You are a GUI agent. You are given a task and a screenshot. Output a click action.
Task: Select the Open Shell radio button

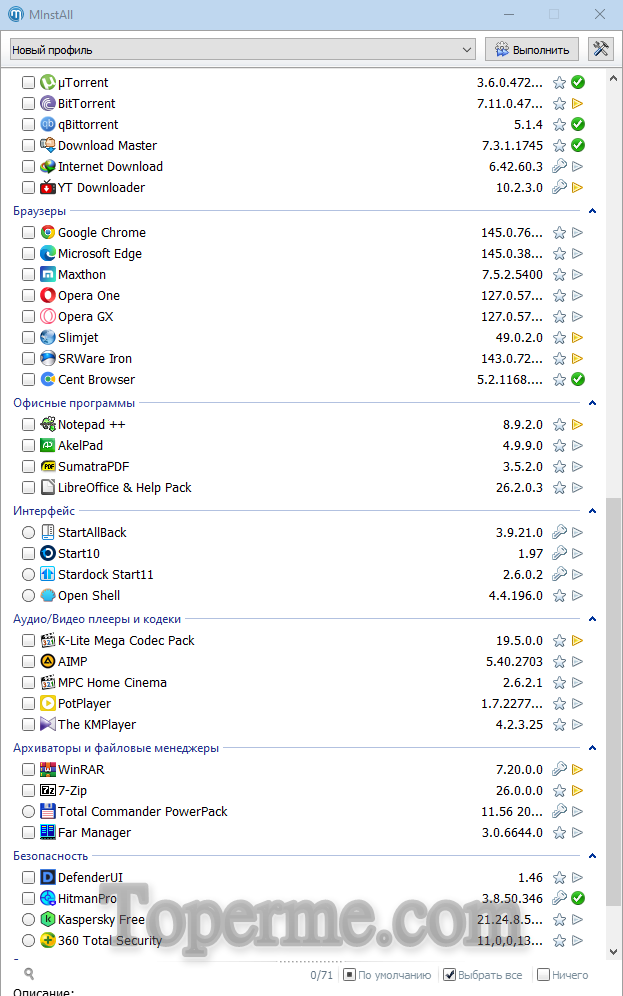[x=28, y=596]
